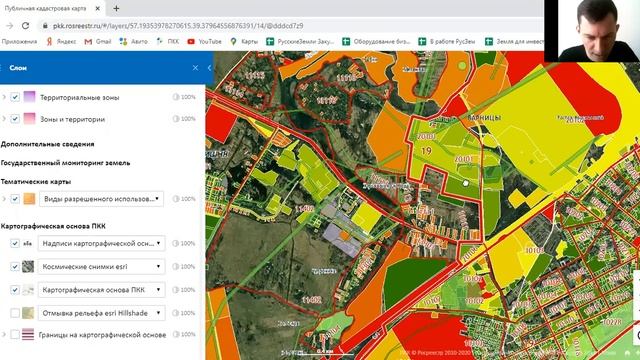Open the Приложения apps shortcut
Screen dimensions: 640x360
(19, 41)
